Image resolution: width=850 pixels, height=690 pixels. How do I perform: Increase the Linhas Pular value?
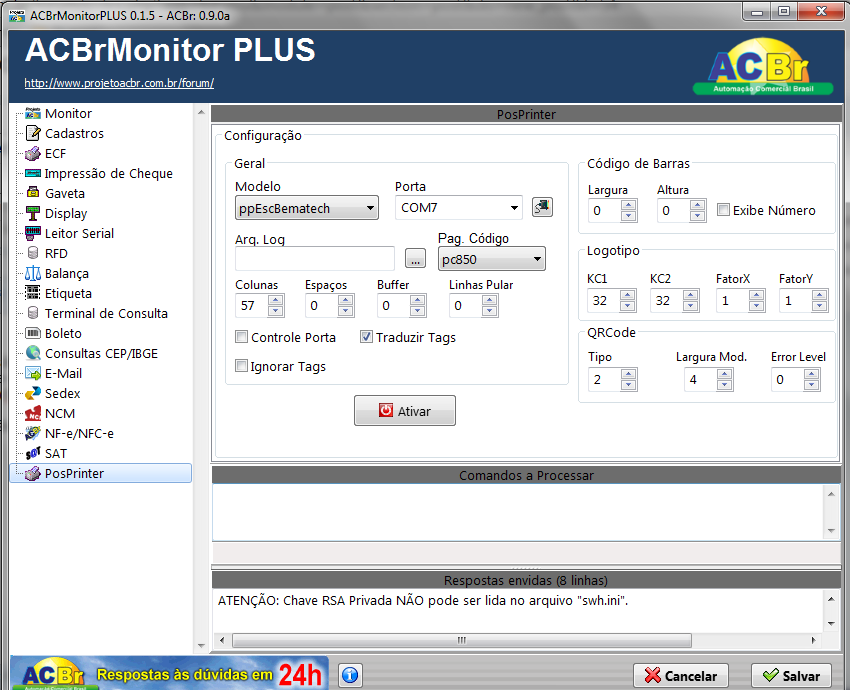pos(490,300)
